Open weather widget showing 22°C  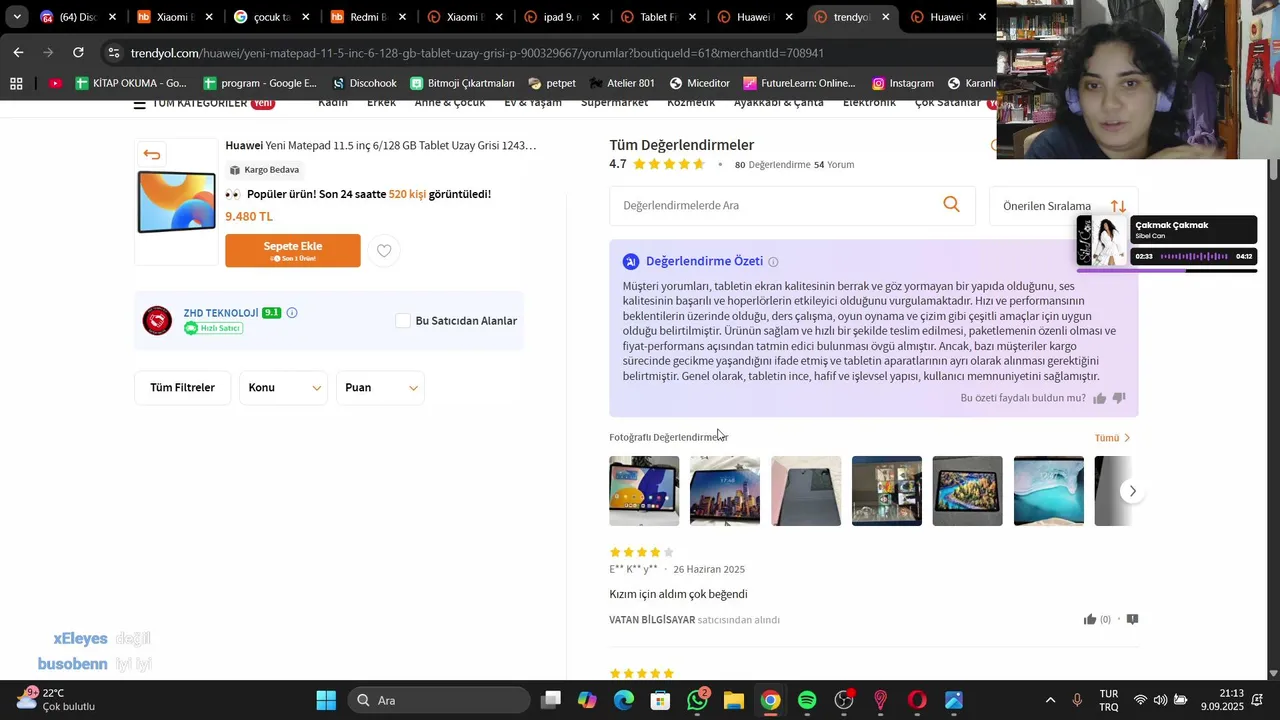click(57, 699)
